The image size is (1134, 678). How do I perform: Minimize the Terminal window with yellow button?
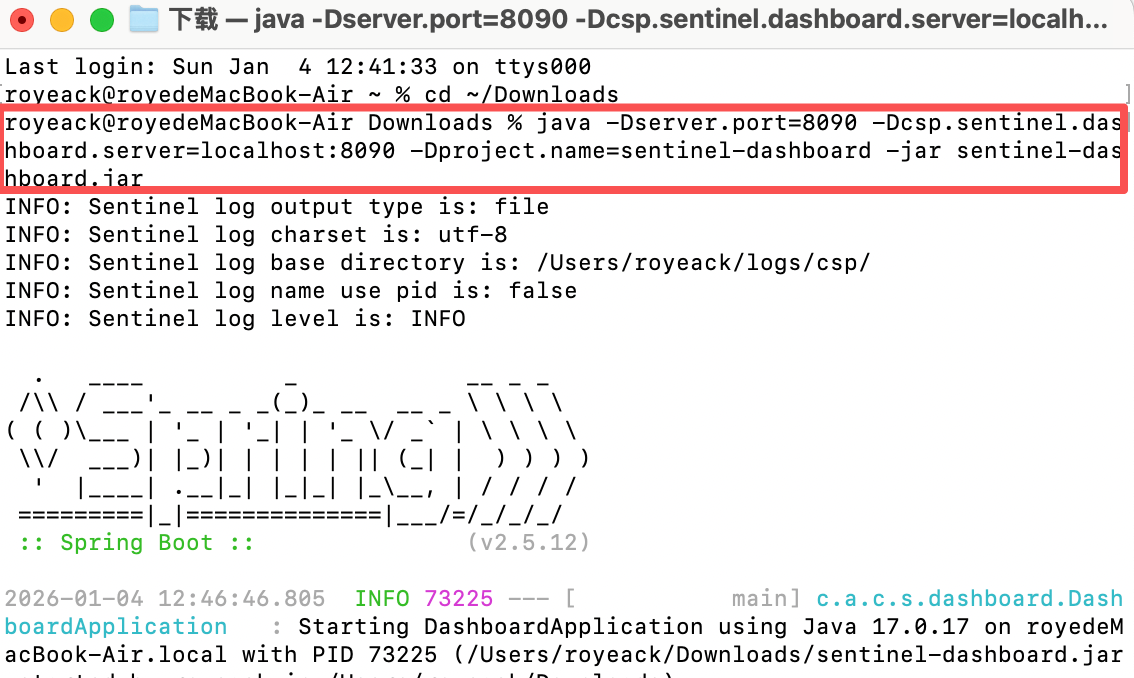[x=62, y=20]
